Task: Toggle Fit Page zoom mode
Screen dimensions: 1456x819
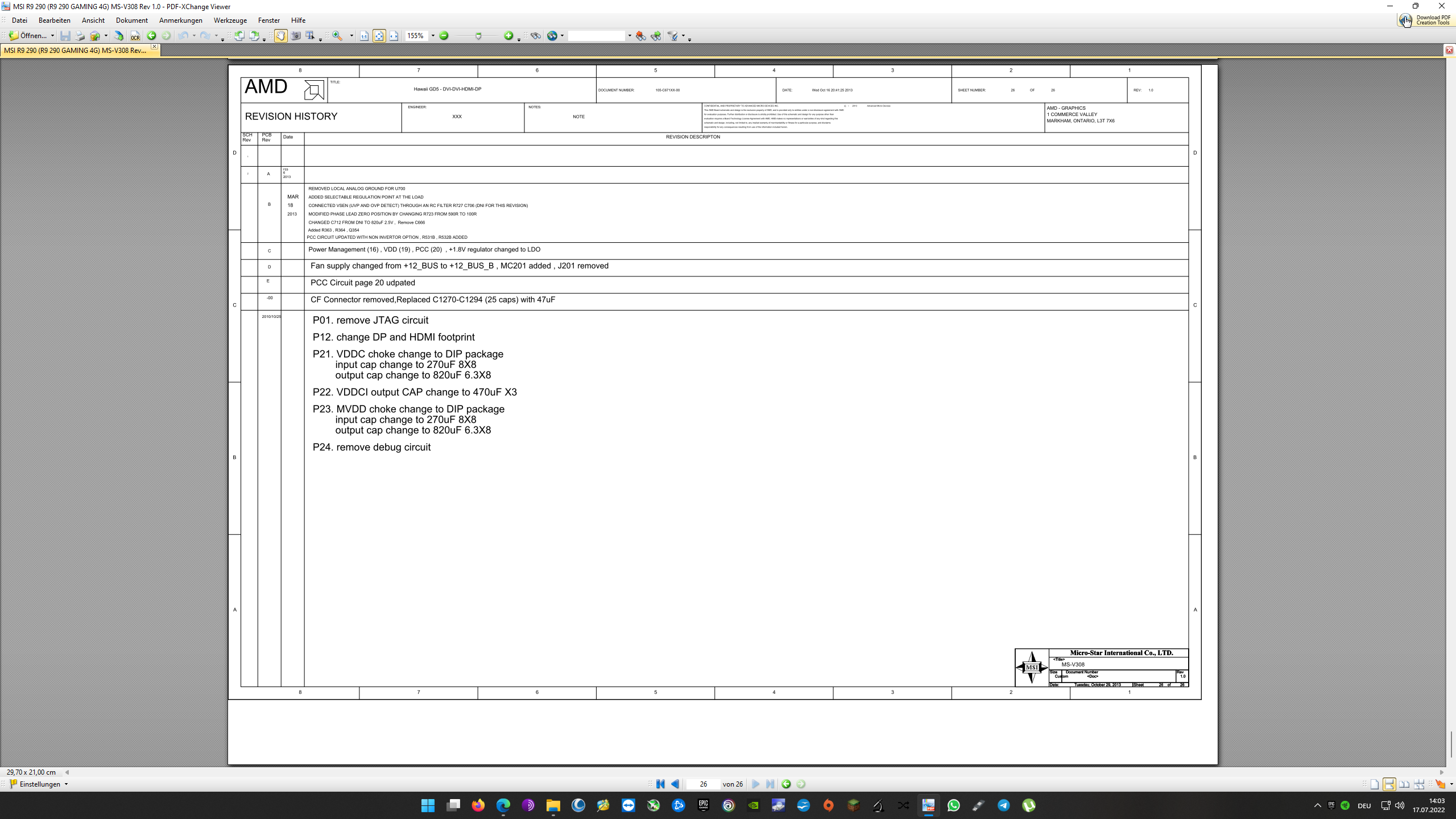Action: click(379, 36)
